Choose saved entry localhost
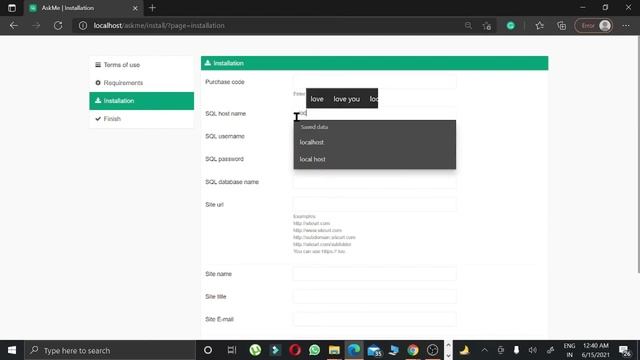The width and height of the screenshot is (640, 360). (374, 142)
